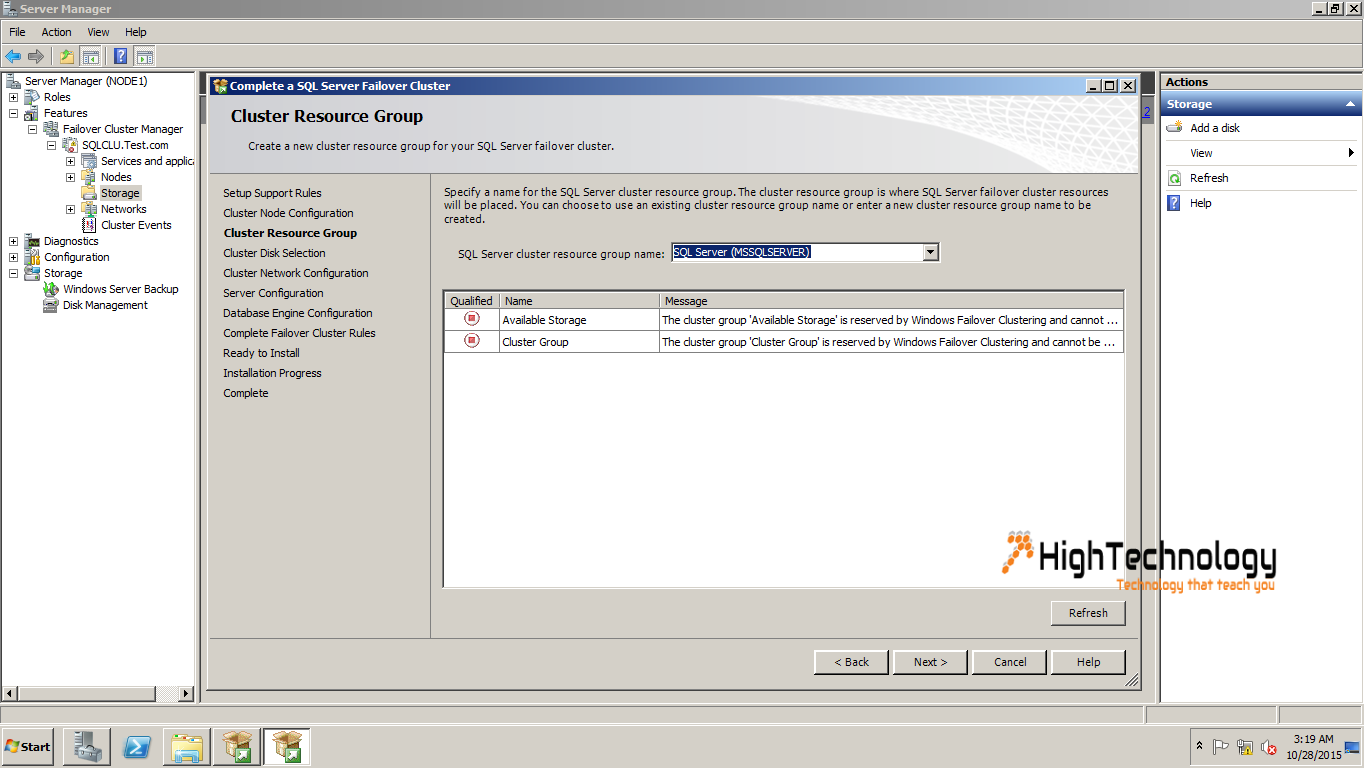This screenshot has width=1364, height=768.
Task: Open Server Manager taskbar icon
Action: coord(87,747)
